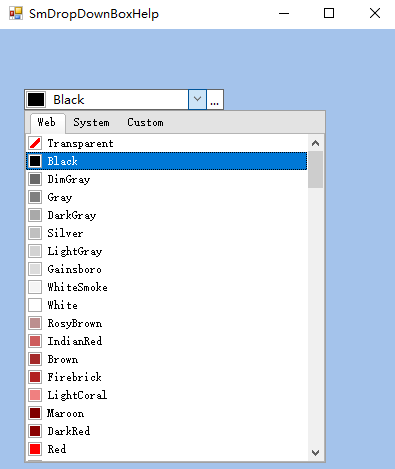Click the color list scrollbar thumb
This screenshot has height=469, width=395.
point(315,170)
